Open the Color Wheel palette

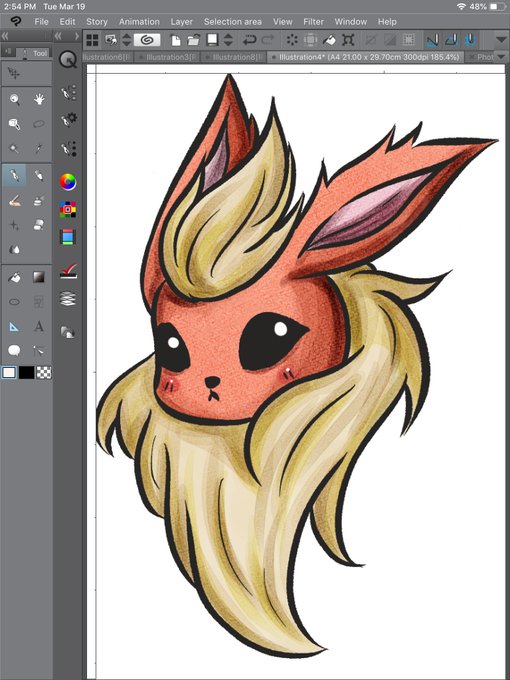[x=68, y=182]
